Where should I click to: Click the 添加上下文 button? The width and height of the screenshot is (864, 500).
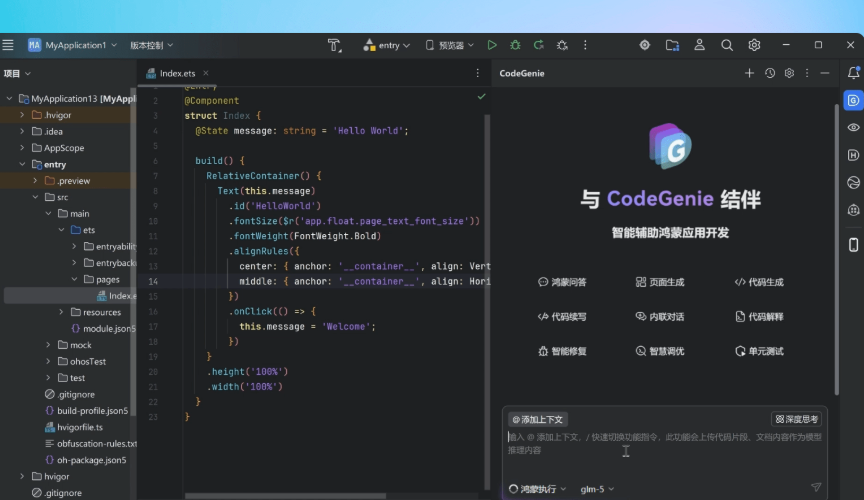coord(537,420)
